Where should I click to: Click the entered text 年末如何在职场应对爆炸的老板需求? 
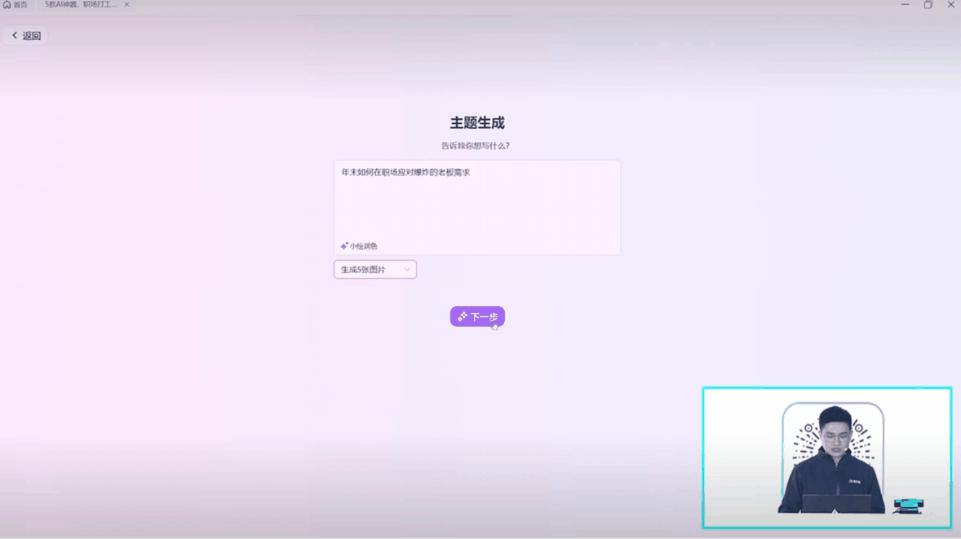pos(405,173)
